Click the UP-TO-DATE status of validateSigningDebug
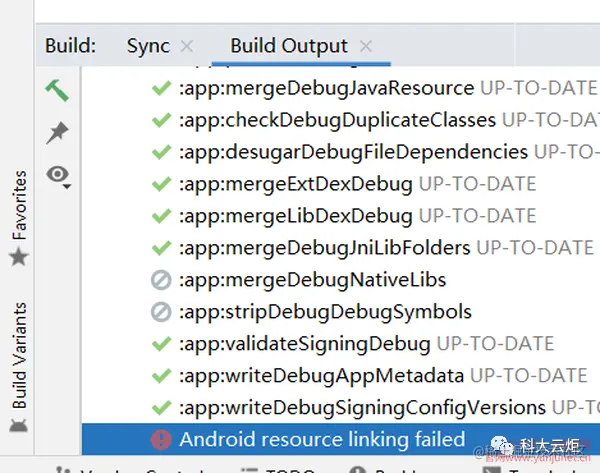The width and height of the screenshot is (600, 473). [496, 344]
